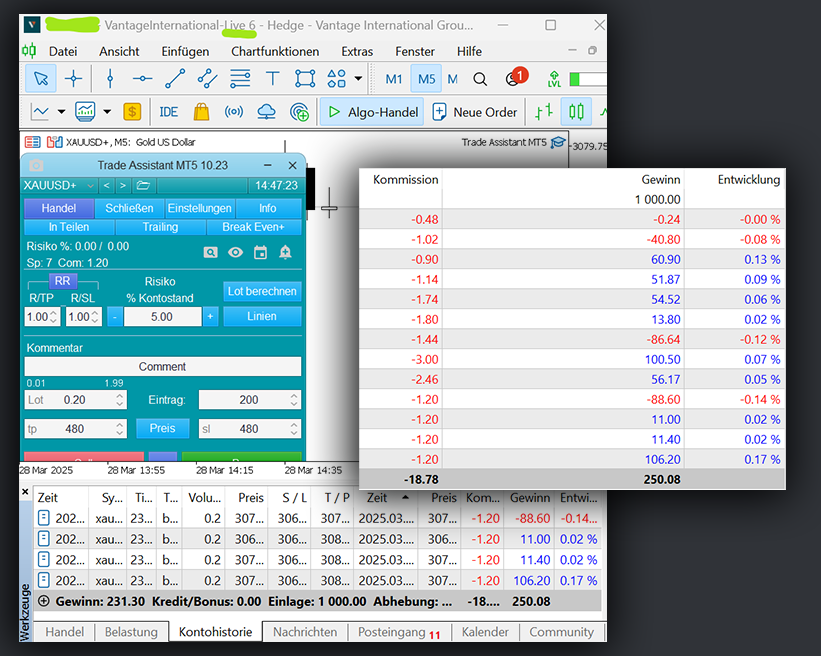
Task: Switch chart to M5 timeframe
Action: [x=426, y=79]
